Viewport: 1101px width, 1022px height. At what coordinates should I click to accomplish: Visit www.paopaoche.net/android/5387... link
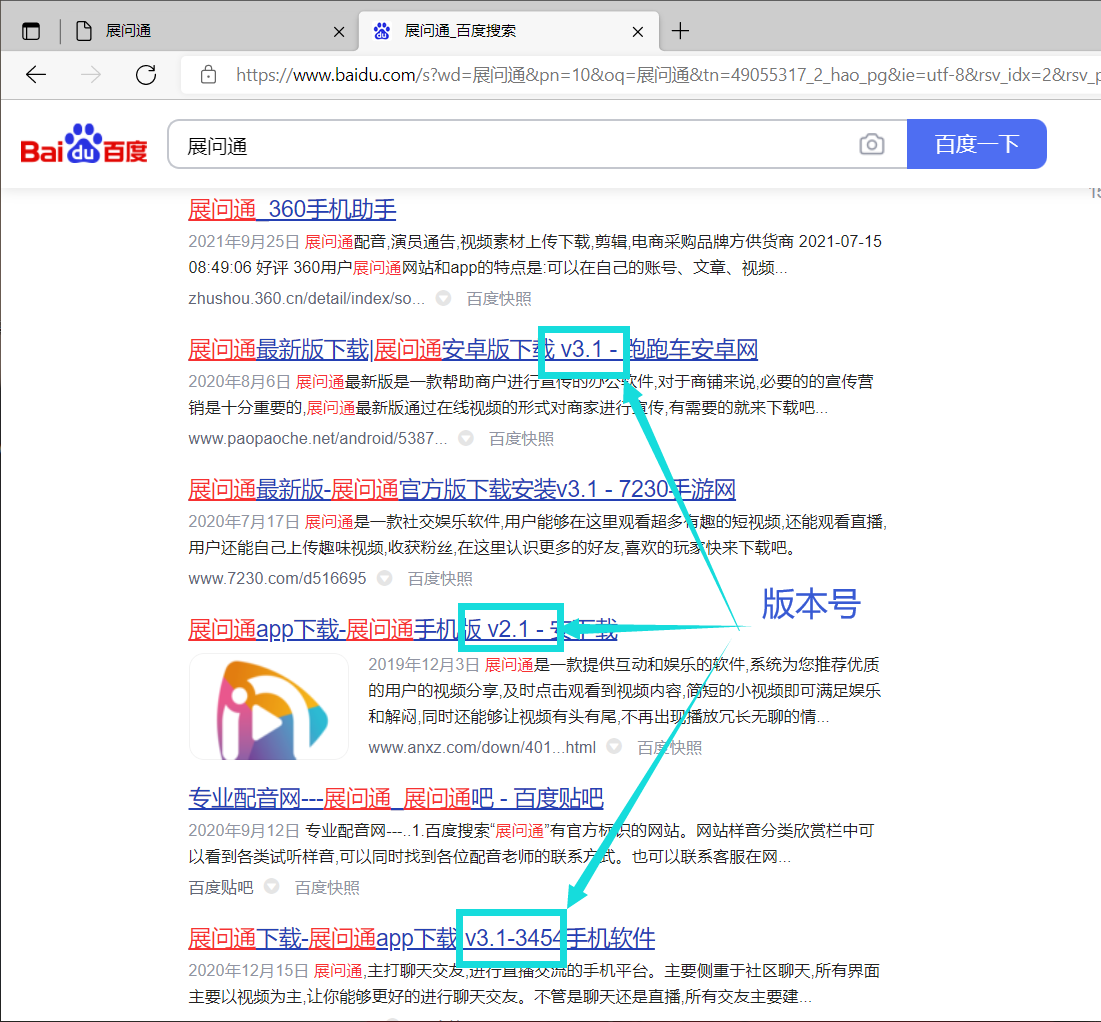(317, 438)
